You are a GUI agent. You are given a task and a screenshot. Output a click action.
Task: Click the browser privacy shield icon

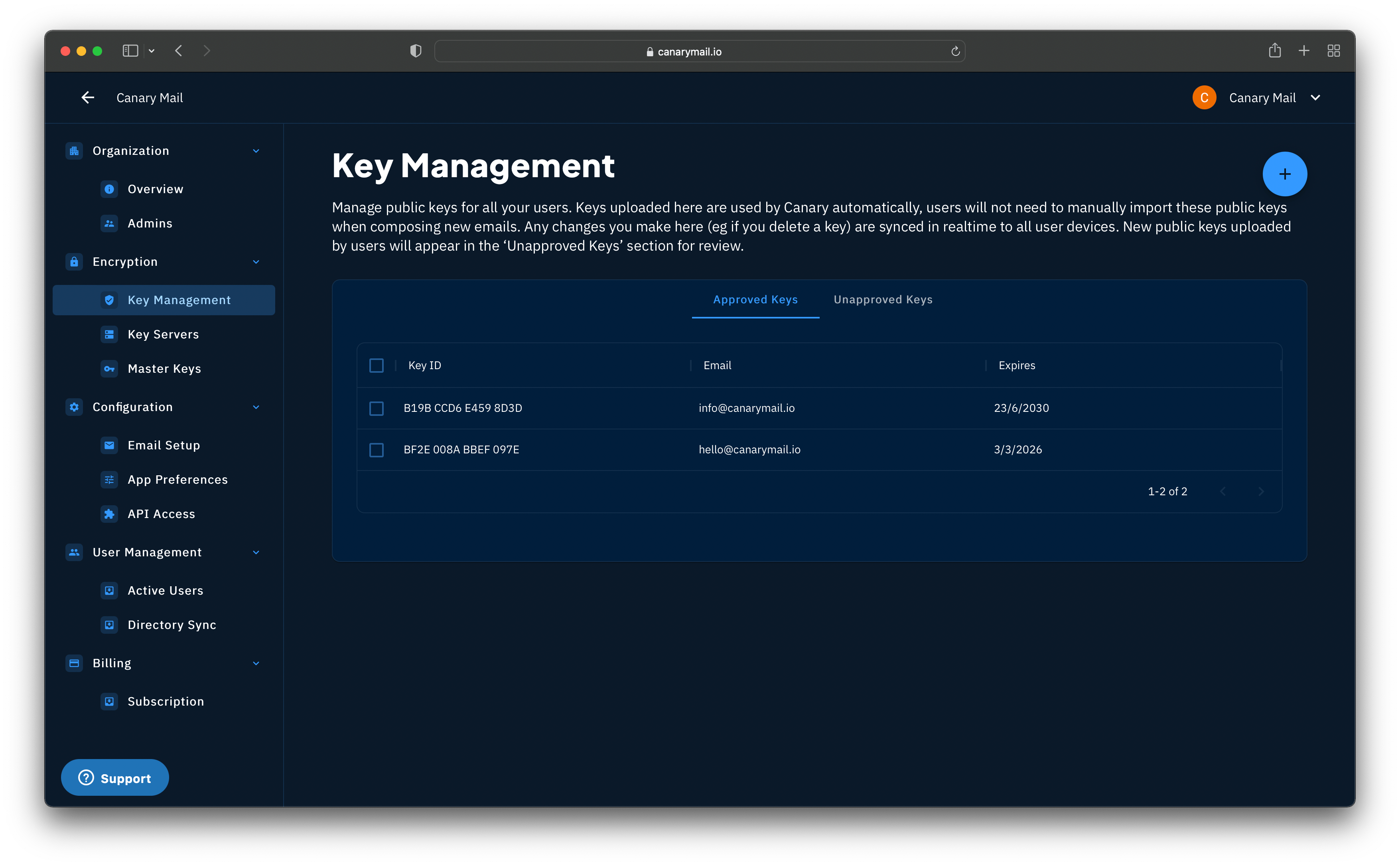click(x=416, y=51)
